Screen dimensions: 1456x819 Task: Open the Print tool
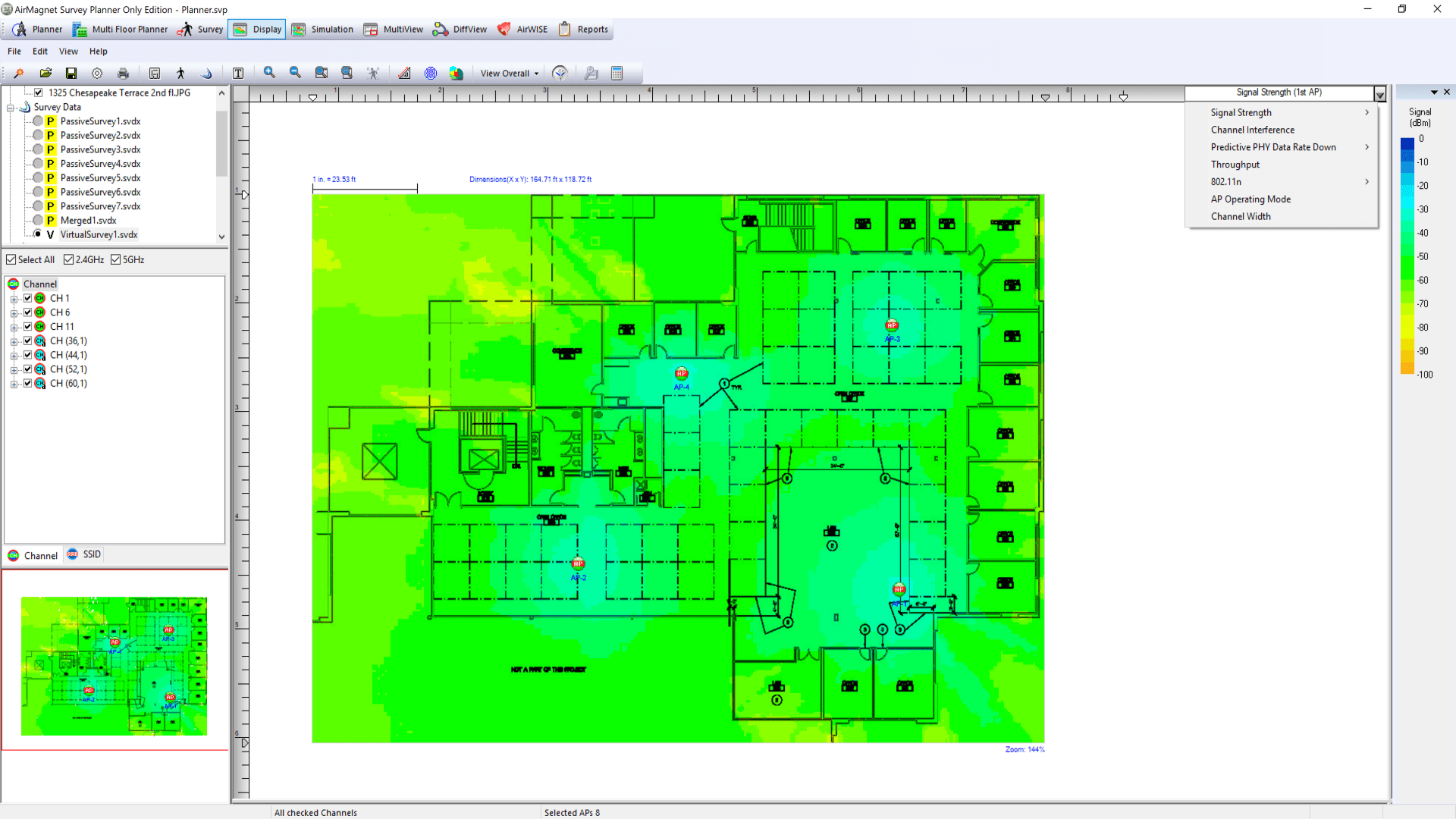pos(123,73)
